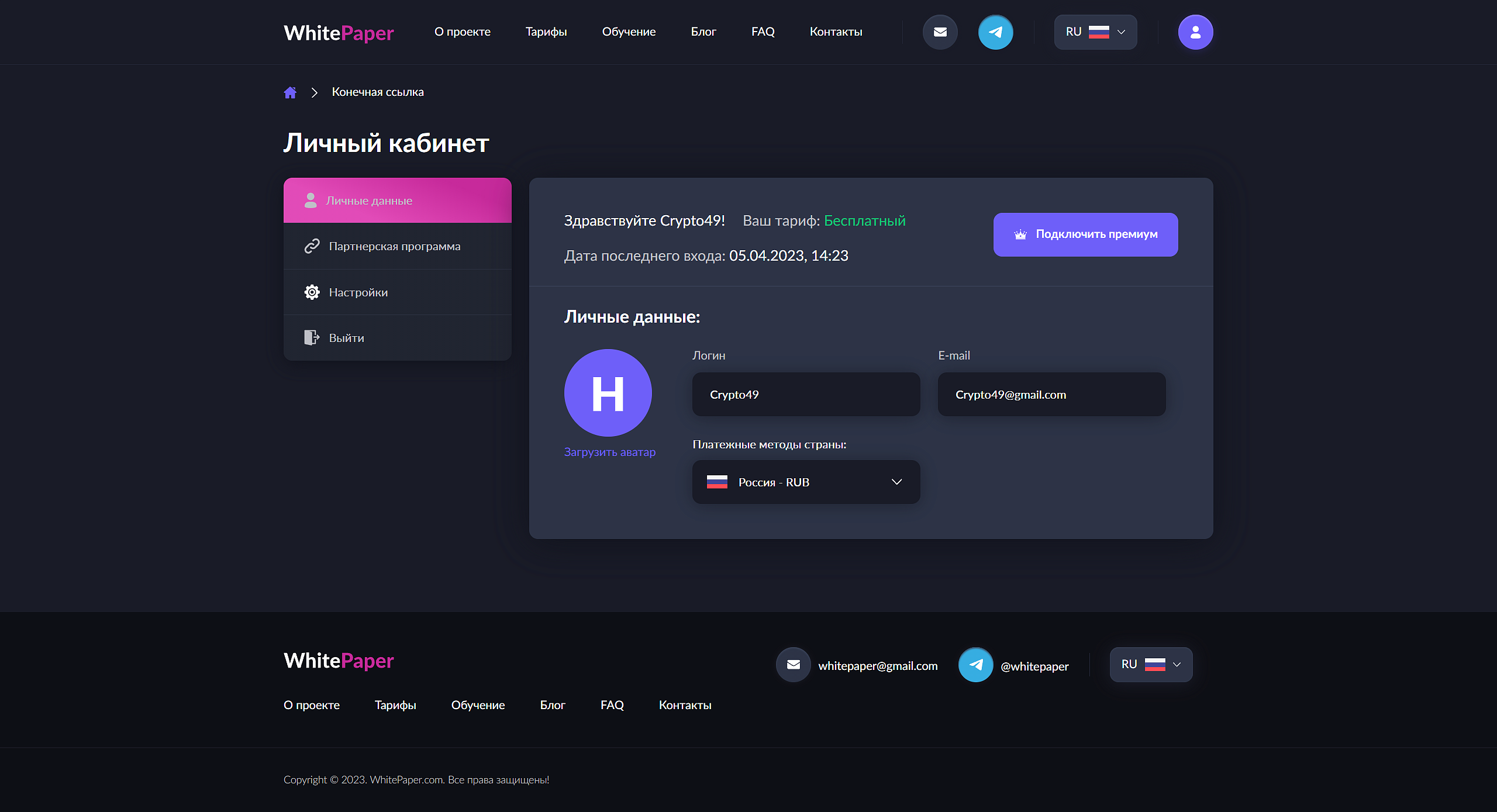The height and width of the screenshot is (812, 1497).
Task: Open FAQ in header menu
Action: [763, 32]
